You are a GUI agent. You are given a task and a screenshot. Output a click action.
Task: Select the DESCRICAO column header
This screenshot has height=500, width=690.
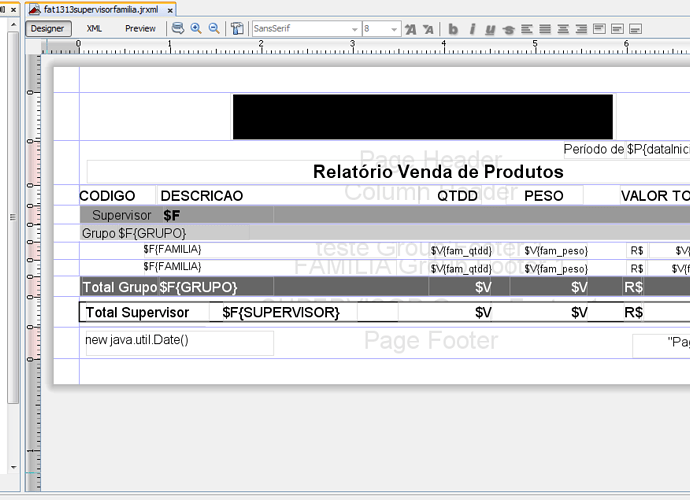coord(202,196)
